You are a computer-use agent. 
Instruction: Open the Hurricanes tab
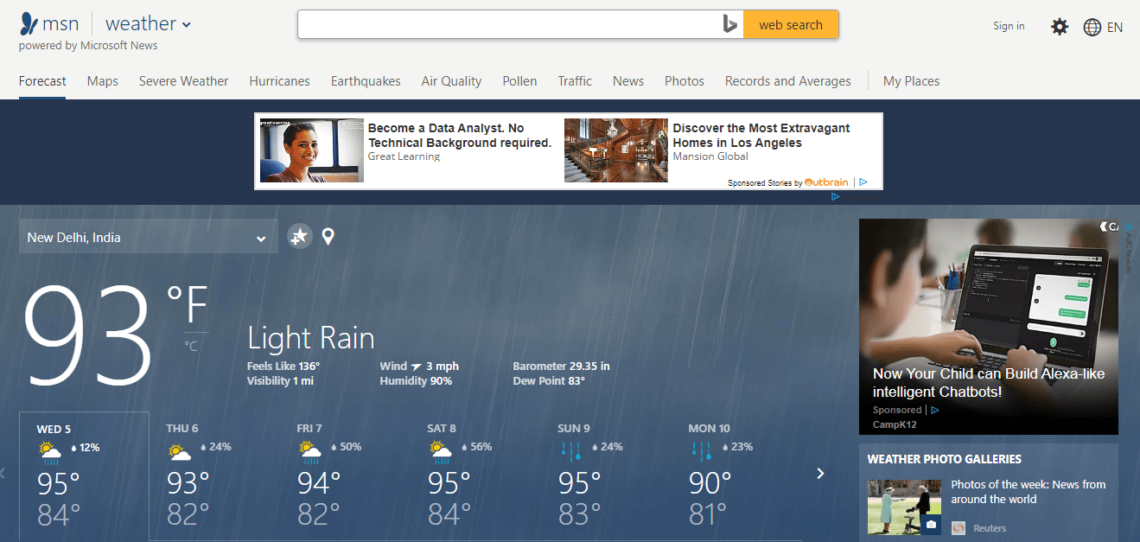point(279,81)
